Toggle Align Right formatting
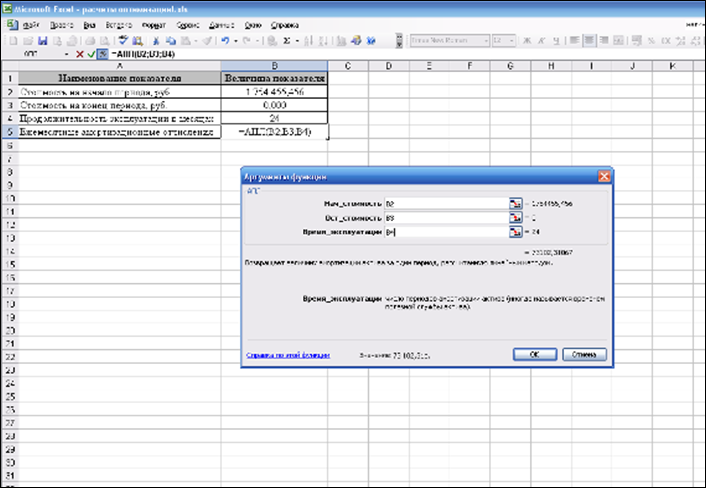 coord(604,41)
